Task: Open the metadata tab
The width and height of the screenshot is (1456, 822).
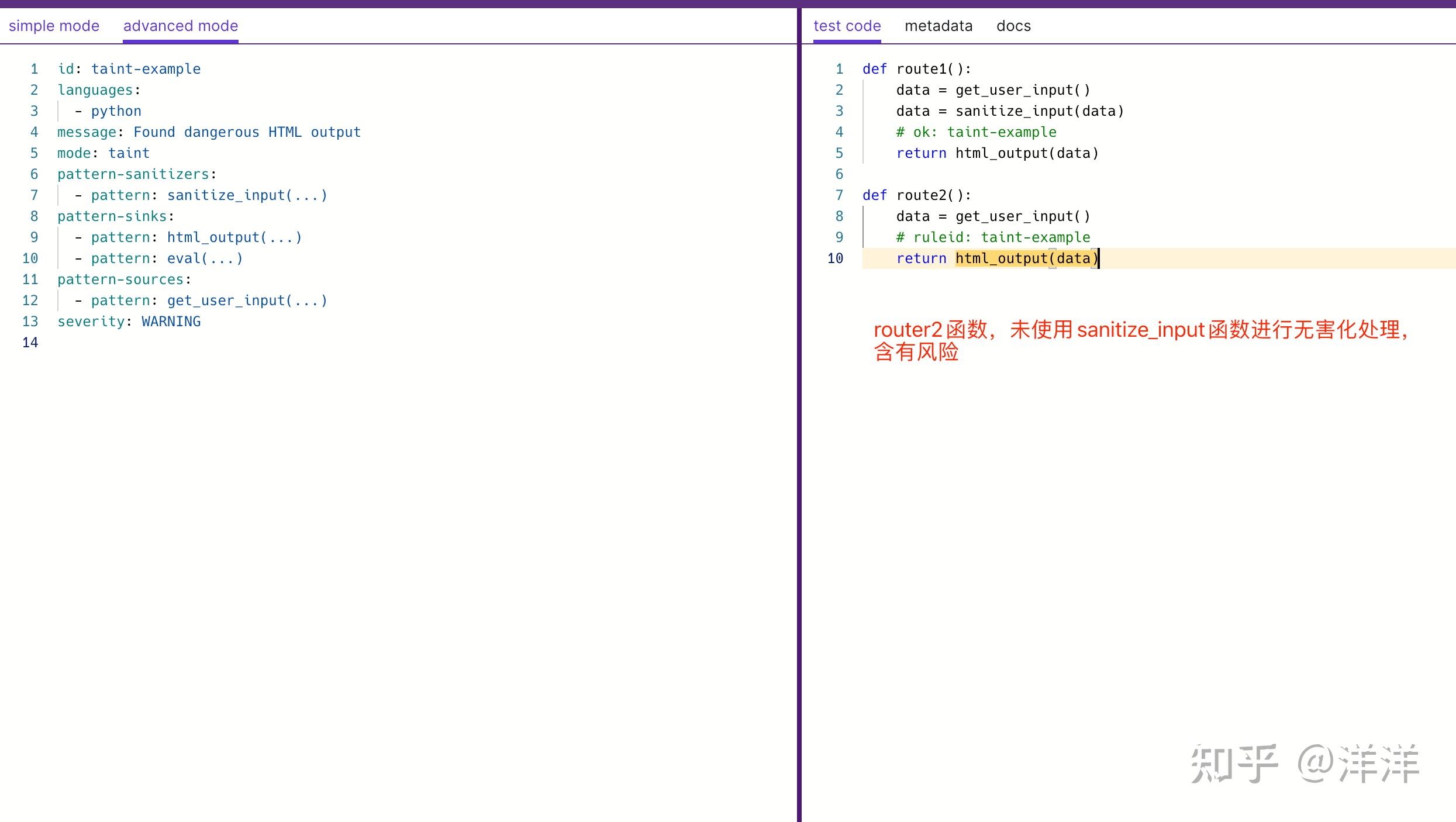Action: pos(938,26)
